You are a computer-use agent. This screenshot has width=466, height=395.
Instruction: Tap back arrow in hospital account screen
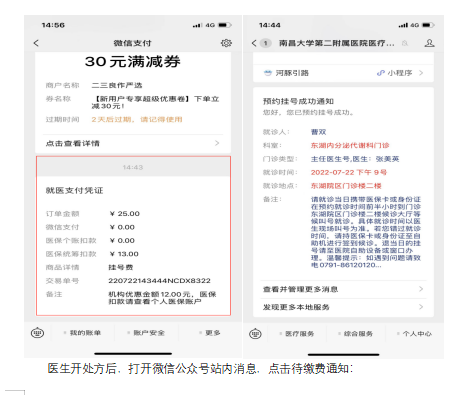(254, 43)
